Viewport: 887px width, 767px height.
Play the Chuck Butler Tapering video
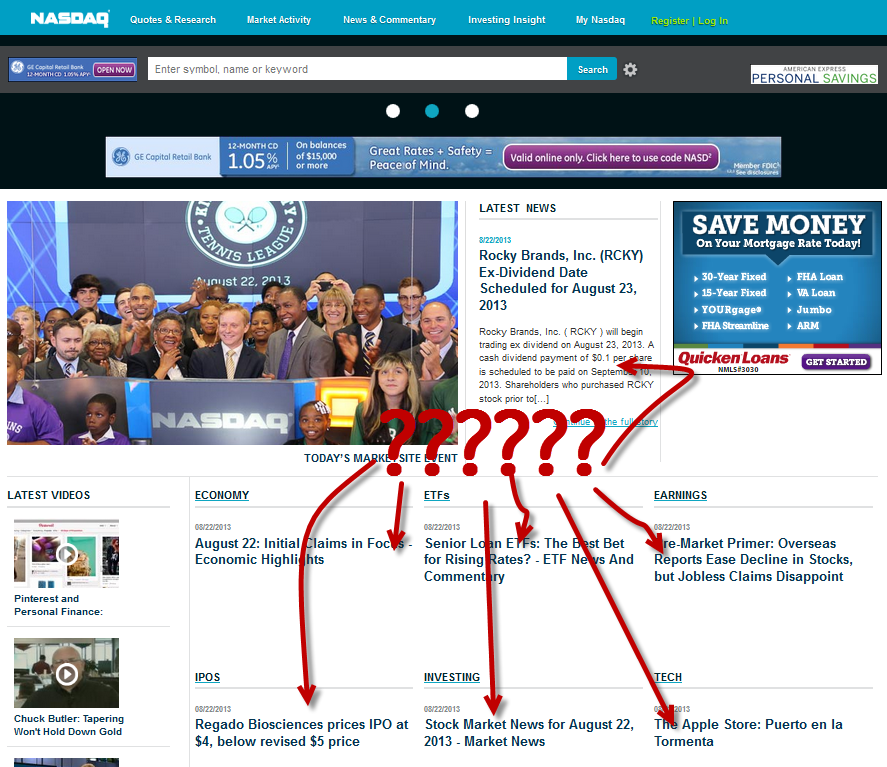point(66,673)
